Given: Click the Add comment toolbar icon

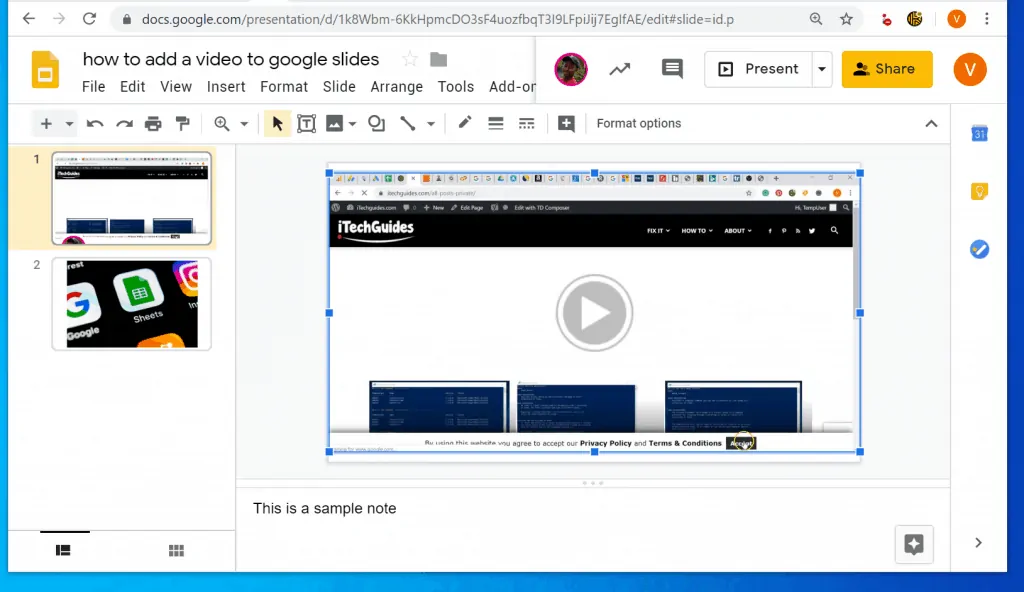Looking at the screenshot, I should pos(566,124).
